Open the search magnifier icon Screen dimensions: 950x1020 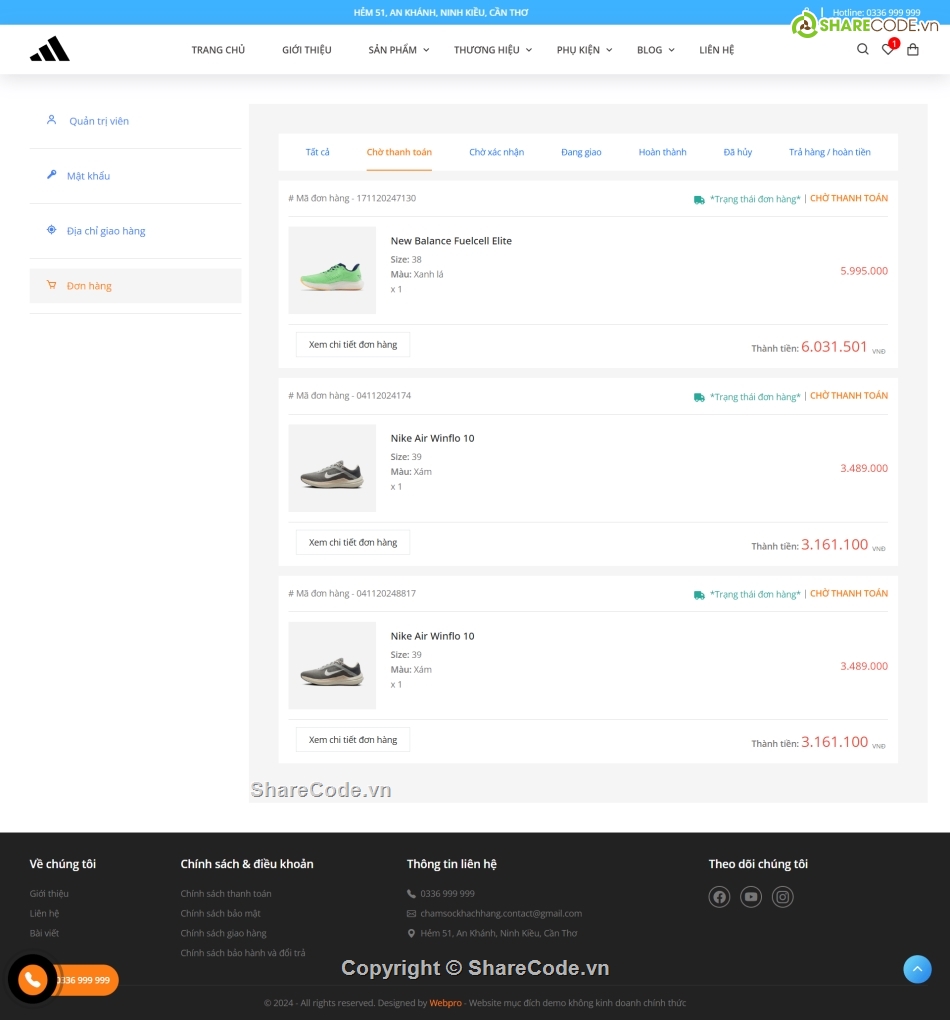point(862,49)
